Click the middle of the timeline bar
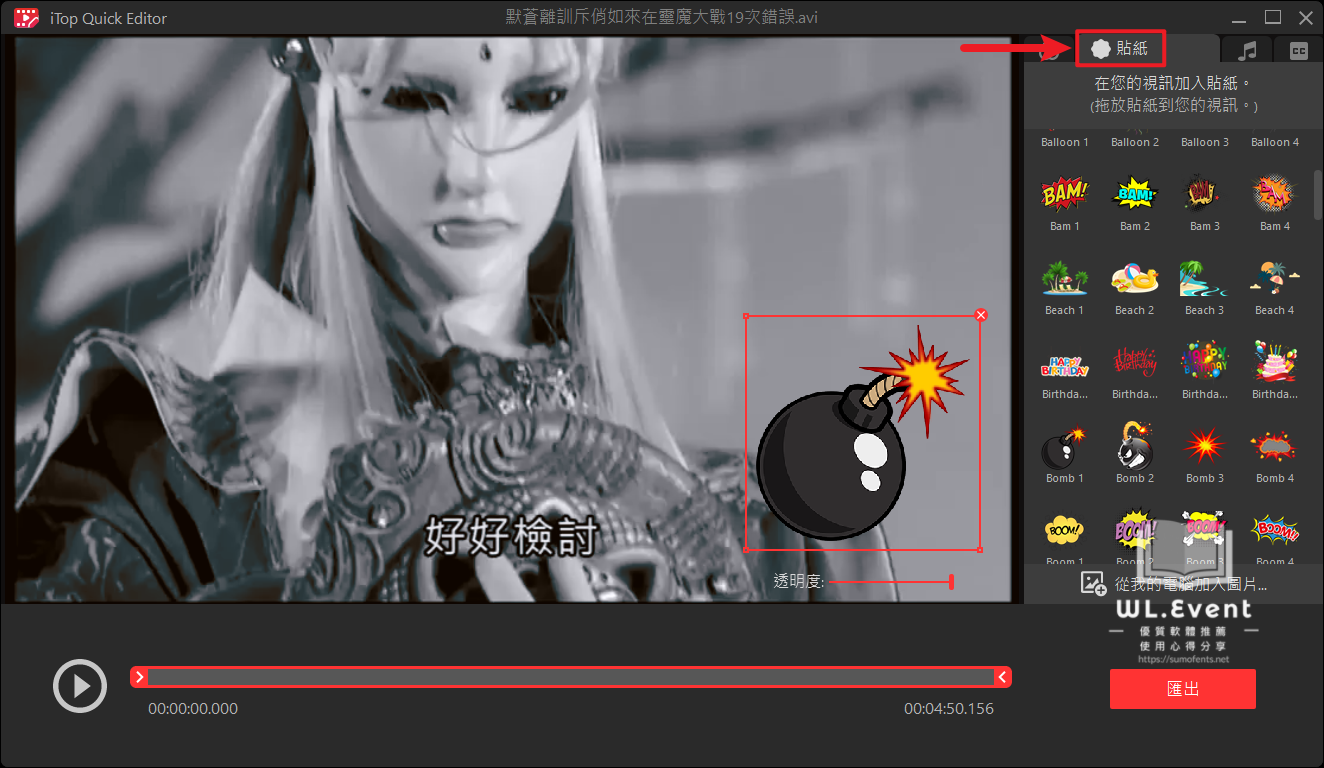The height and width of the screenshot is (768, 1324). (x=571, y=677)
